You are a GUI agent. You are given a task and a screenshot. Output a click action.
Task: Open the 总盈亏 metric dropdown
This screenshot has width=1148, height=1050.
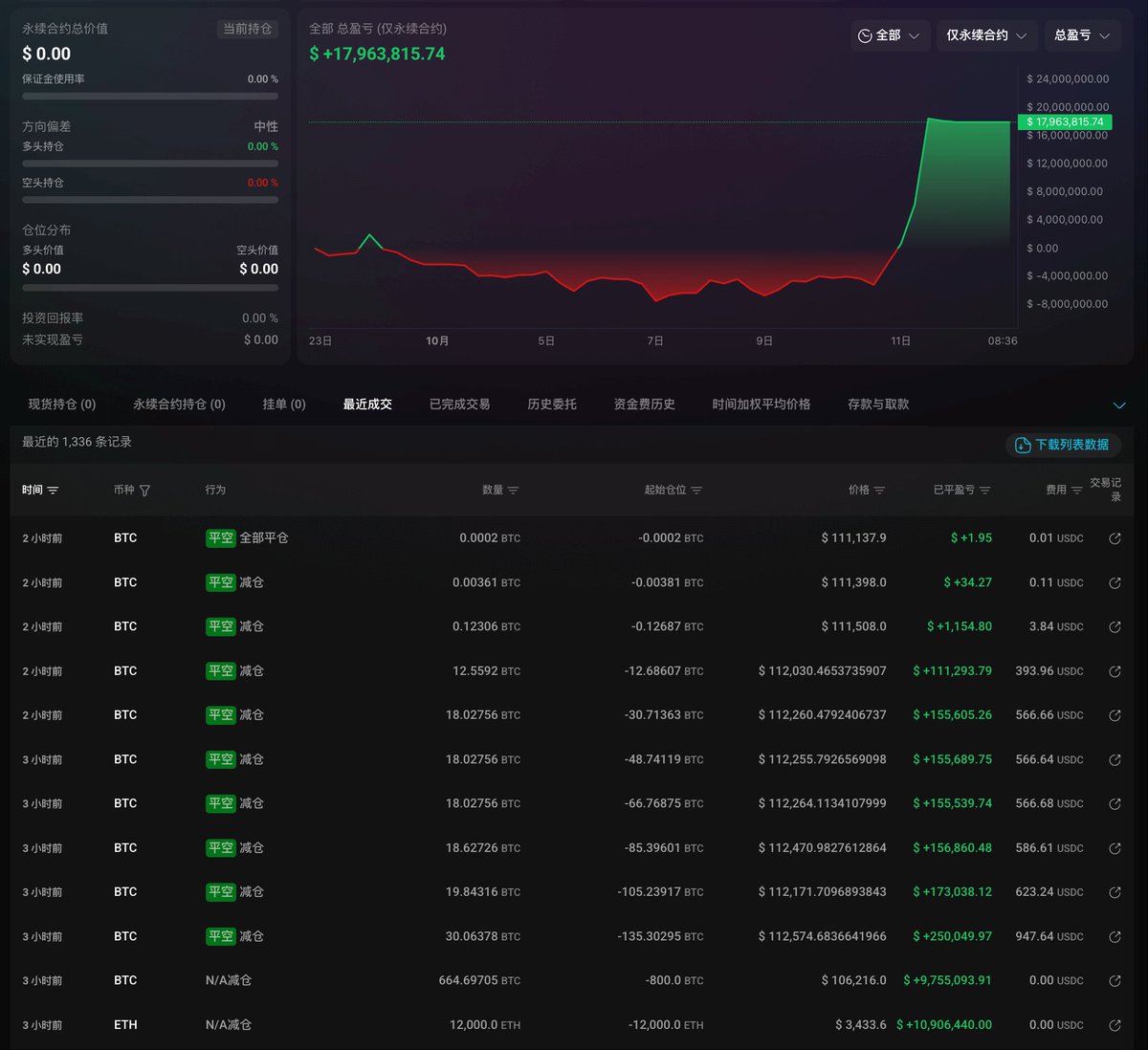tap(1082, 35)
